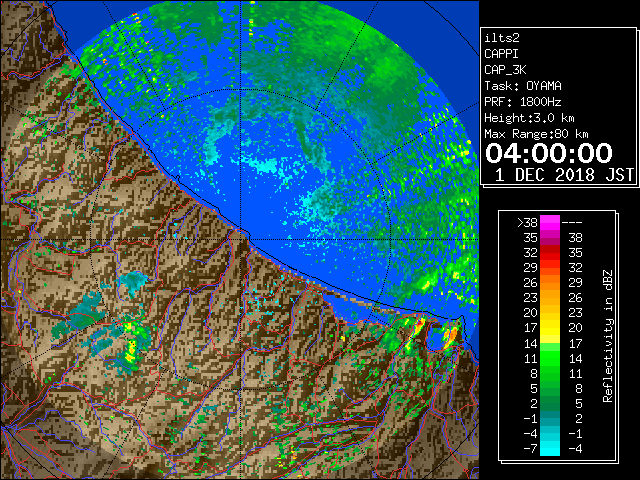Click the yellow echo cluster over the southwest mountains
640x480 pixels.
[131, 353]
